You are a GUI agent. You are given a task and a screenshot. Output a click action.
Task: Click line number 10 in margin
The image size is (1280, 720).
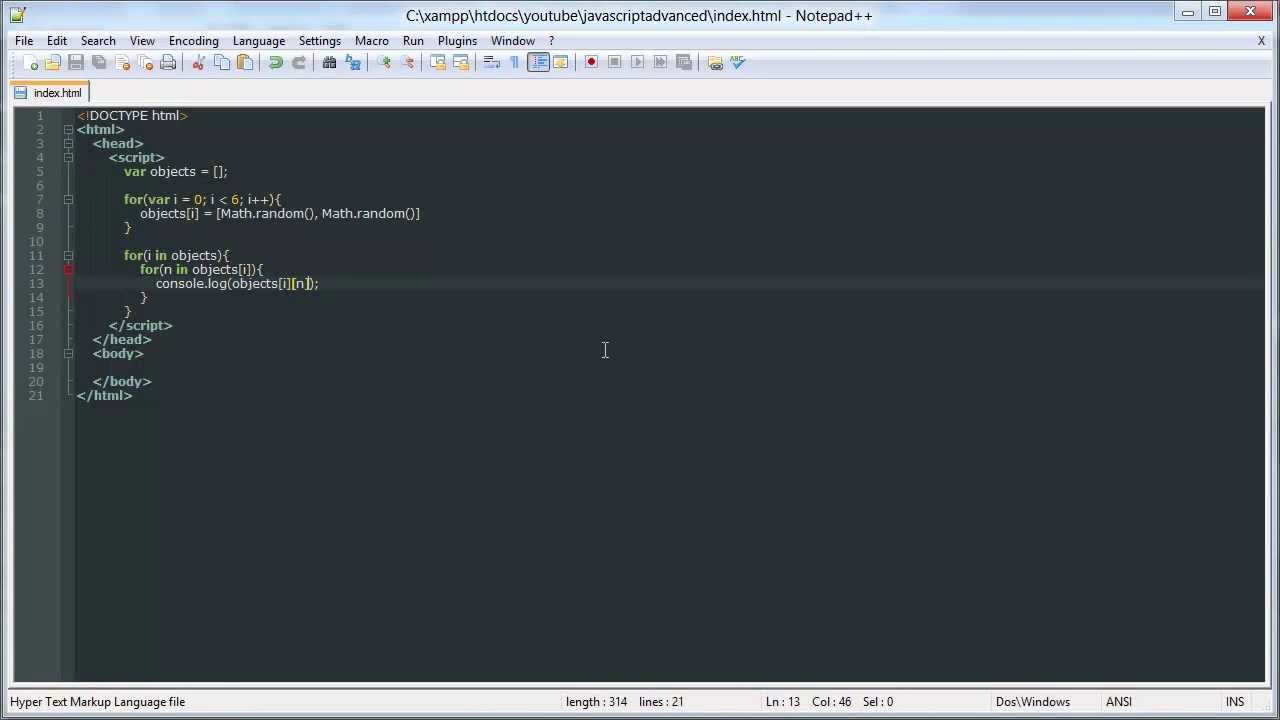point(36,242)
